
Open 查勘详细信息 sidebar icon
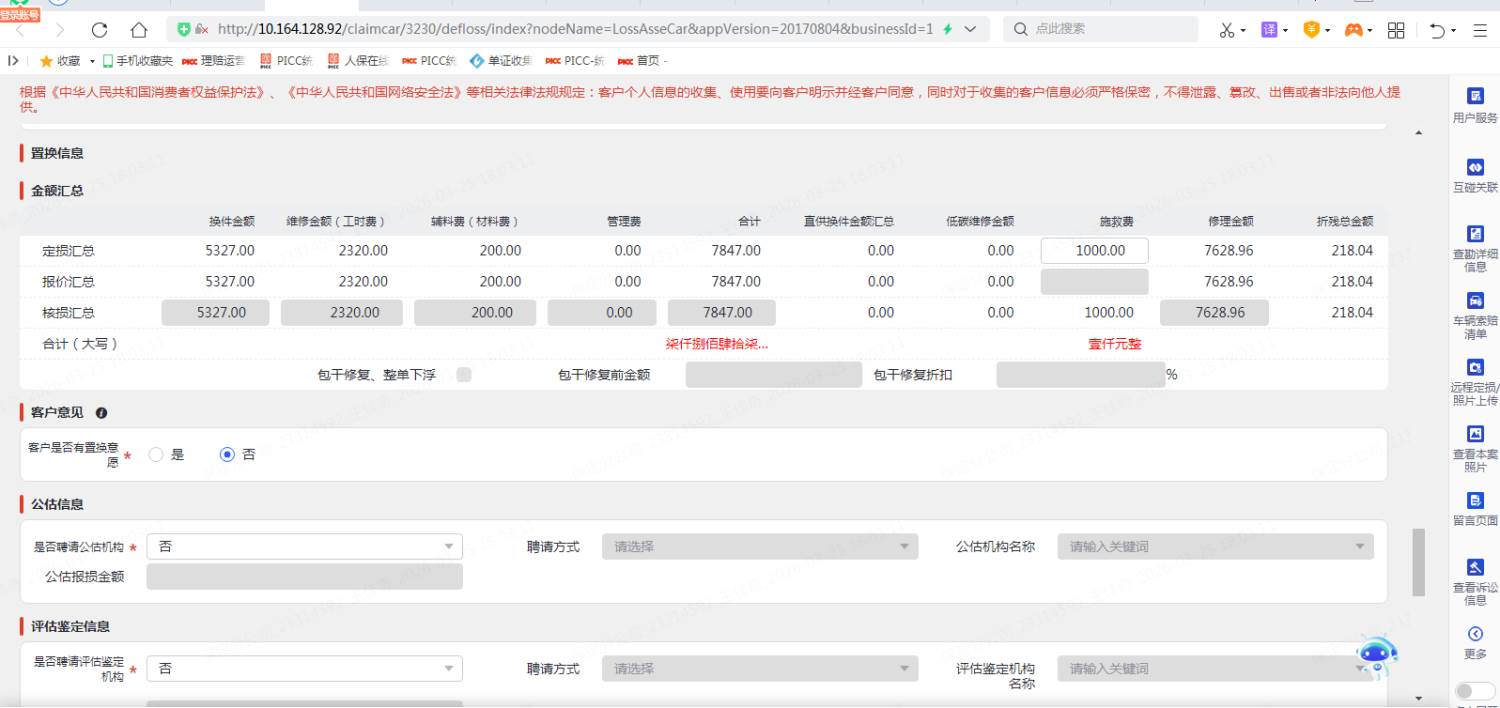(x=1475, y=234)
